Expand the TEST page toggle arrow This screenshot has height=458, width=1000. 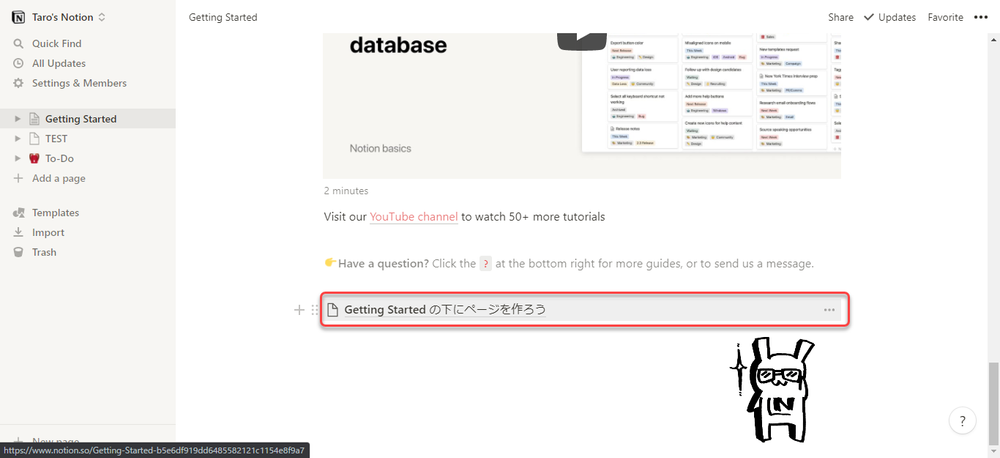coord(18,138)
